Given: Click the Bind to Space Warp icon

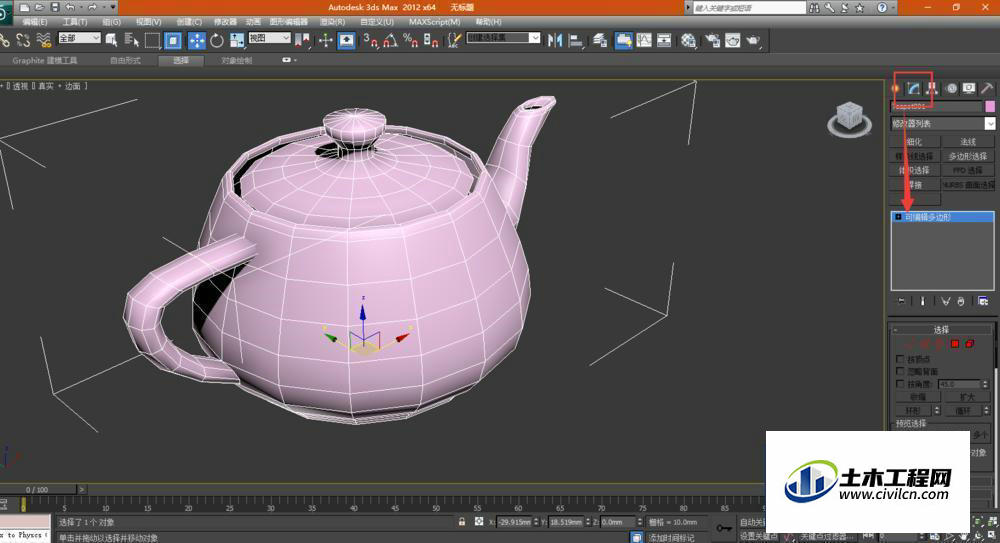Looking at the screenshot, I should [43, 40].
